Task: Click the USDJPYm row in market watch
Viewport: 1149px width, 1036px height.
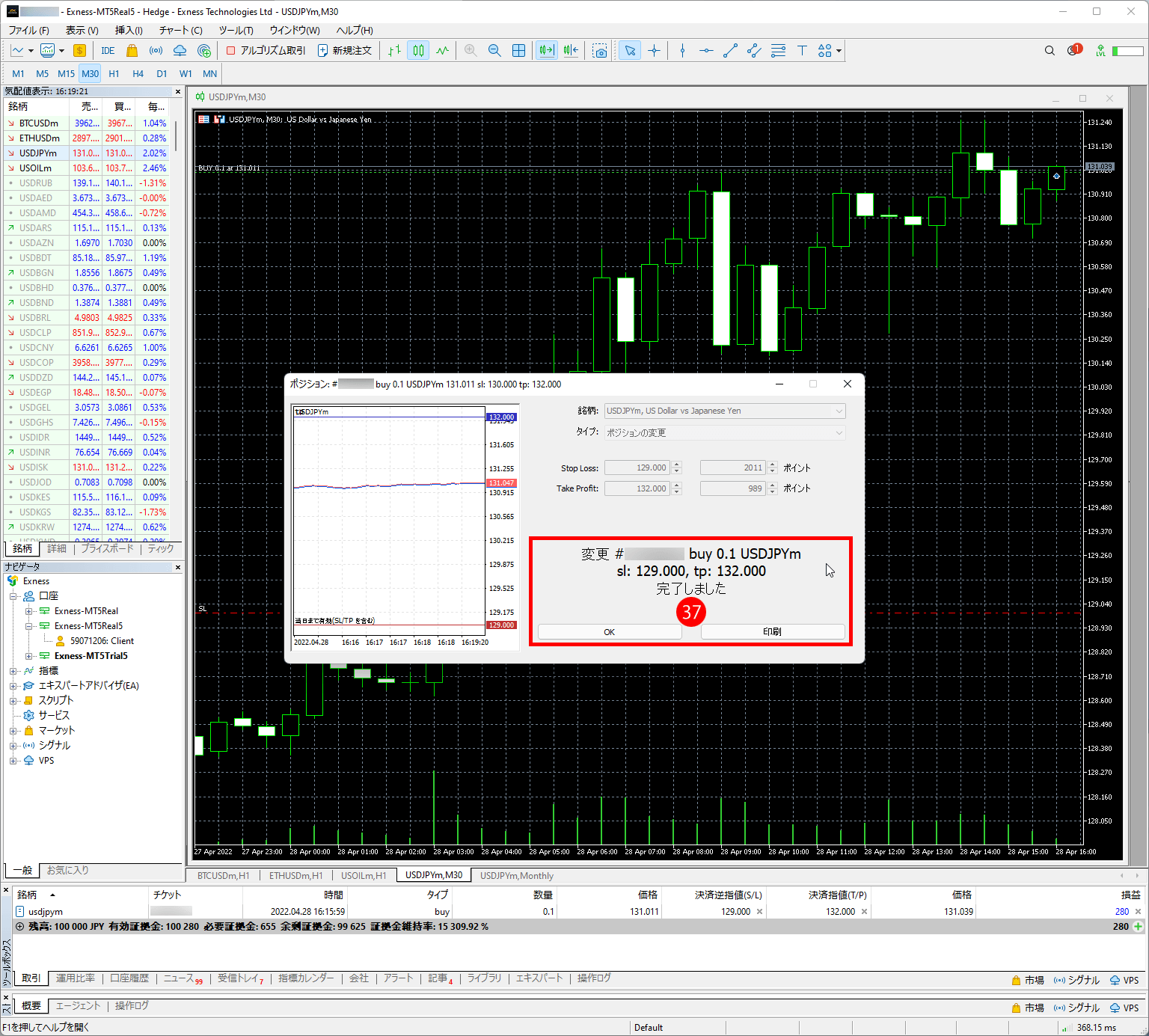Action: [x=38, y=153]
